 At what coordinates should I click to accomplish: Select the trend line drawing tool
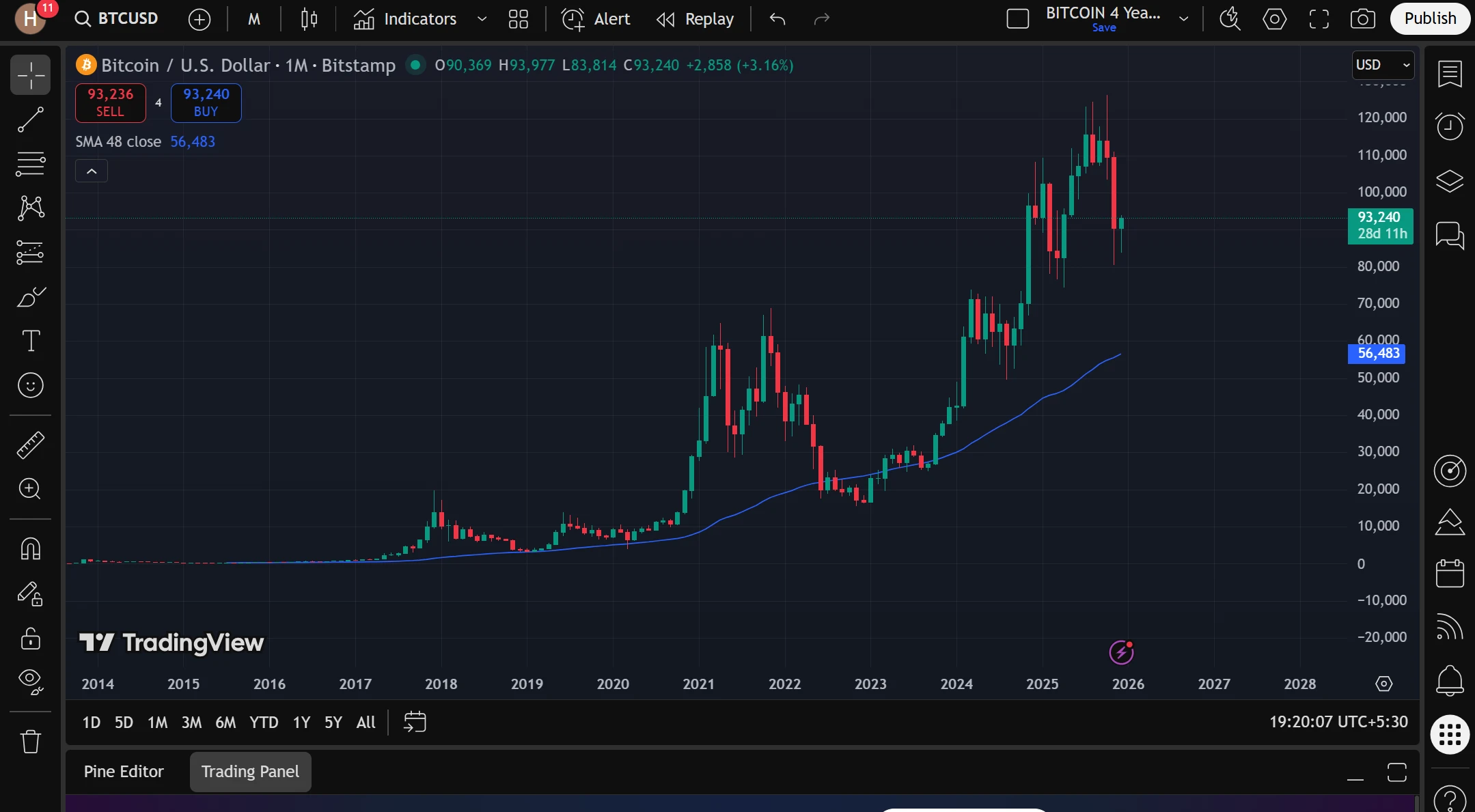click(x=30, y=120)
